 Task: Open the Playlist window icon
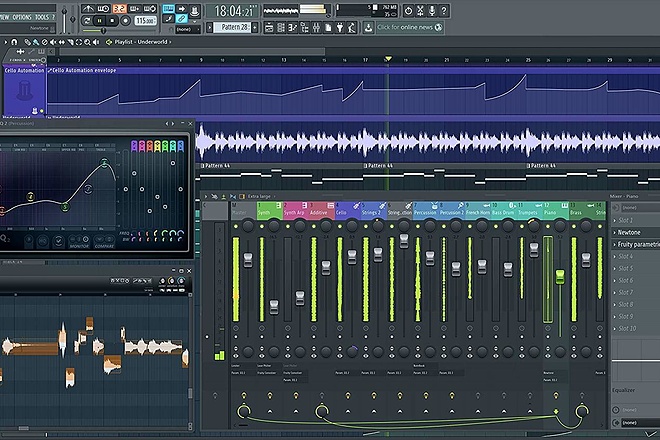[269, 27]
